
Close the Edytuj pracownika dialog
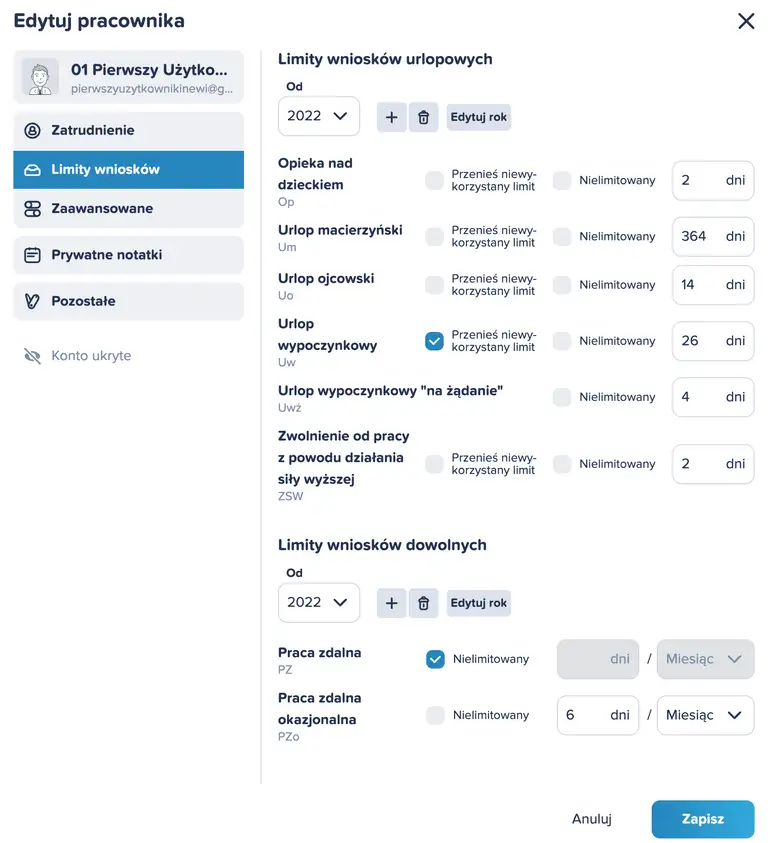(x=746, y=21)
